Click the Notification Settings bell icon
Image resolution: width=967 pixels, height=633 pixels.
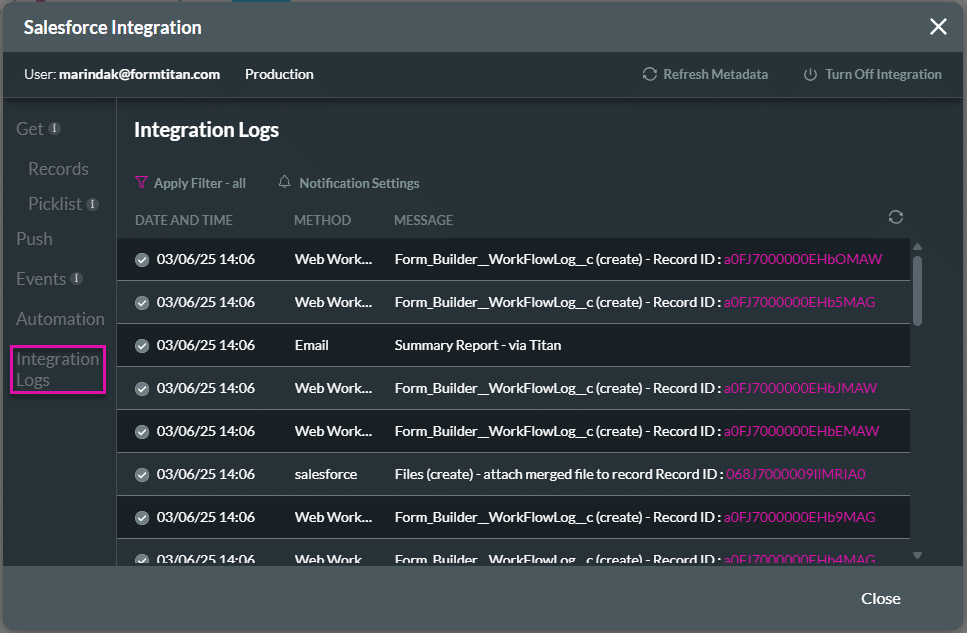[284, 182]
